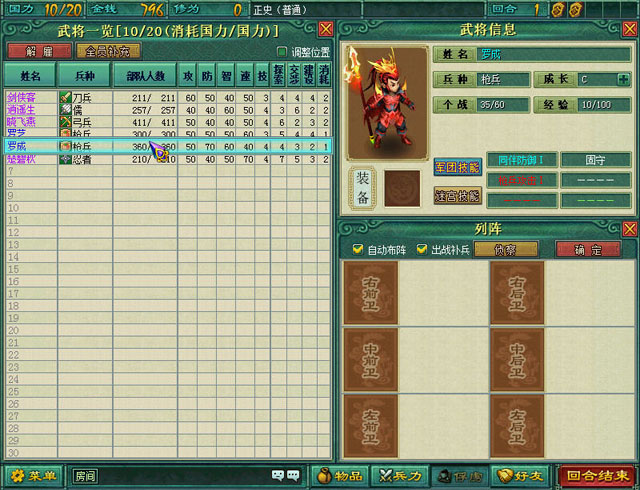Click the second gold coin icon
This screenshot has height=490, width=640.
(575, 9)
